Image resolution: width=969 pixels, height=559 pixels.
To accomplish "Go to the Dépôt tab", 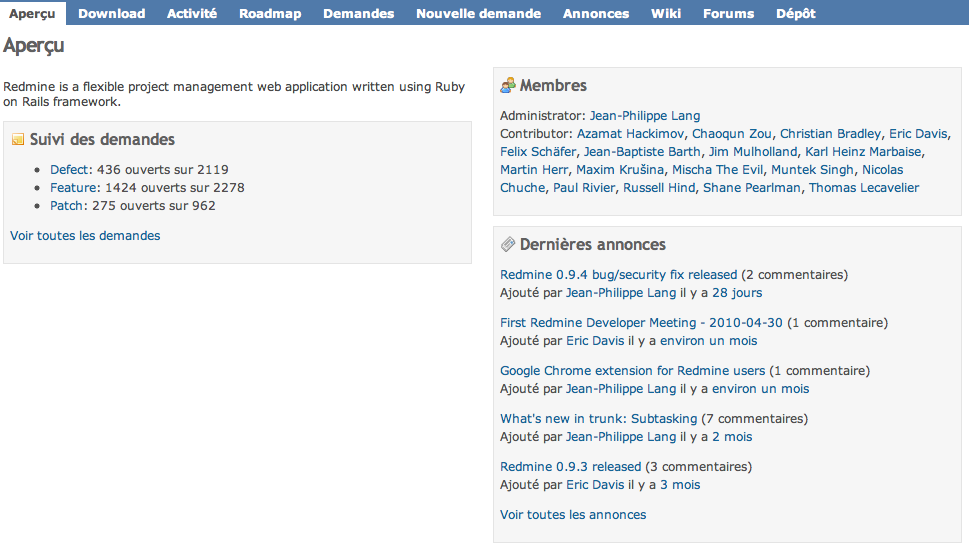I will [795, 13].
